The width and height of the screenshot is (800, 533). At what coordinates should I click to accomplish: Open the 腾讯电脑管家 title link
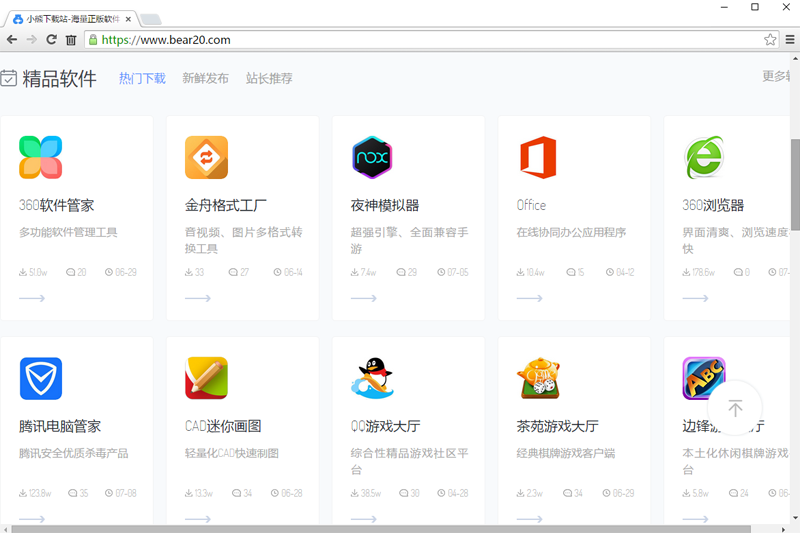60,426
